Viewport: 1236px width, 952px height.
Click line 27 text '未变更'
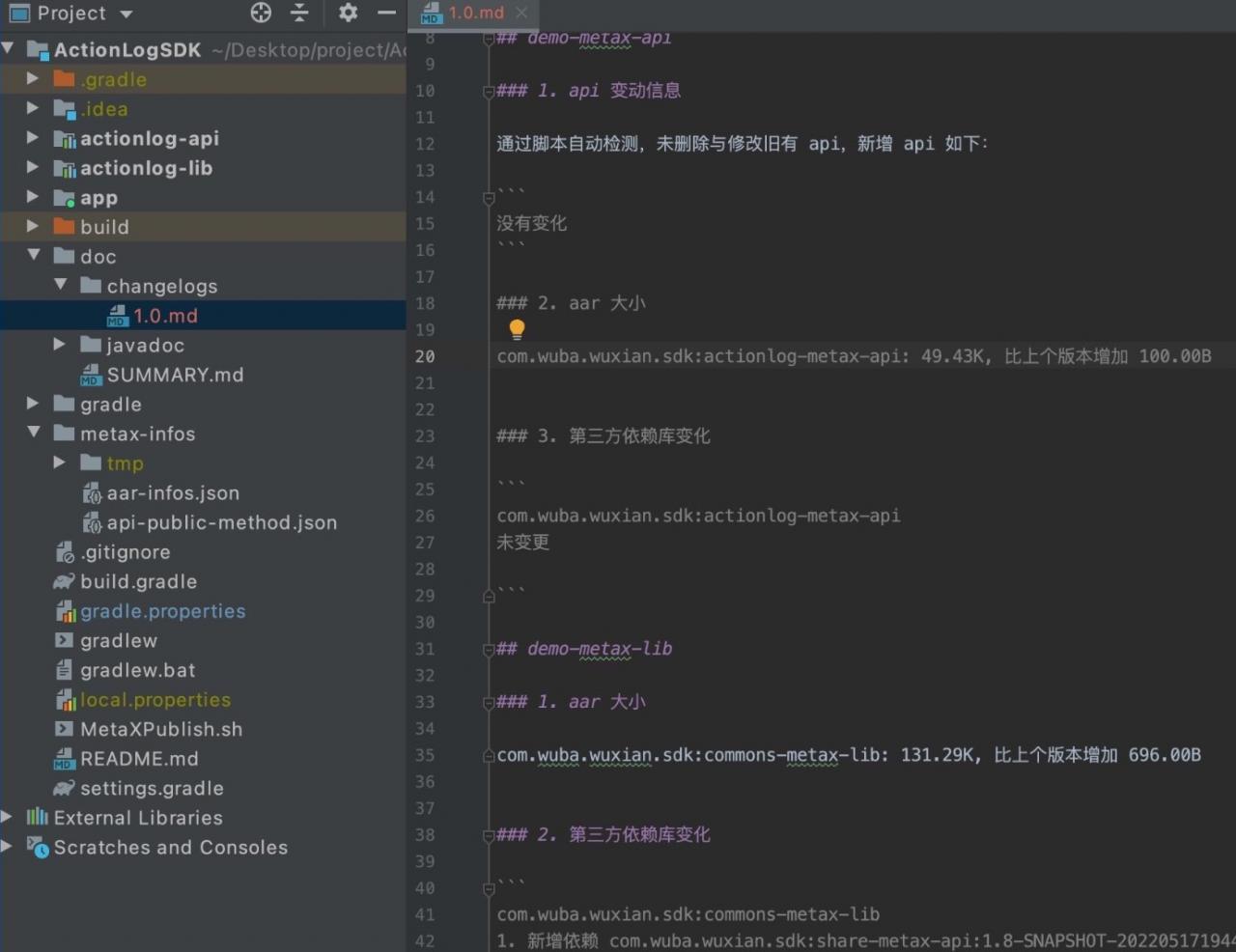click(x=522, y=543)
